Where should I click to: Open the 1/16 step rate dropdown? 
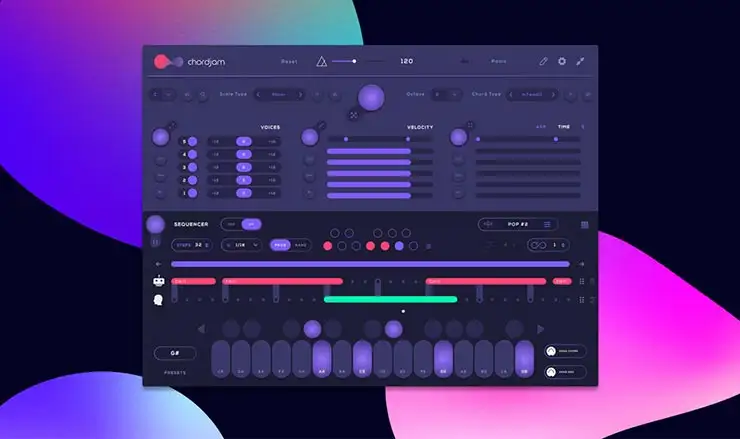pyautogui.click(x=242, y=245)
